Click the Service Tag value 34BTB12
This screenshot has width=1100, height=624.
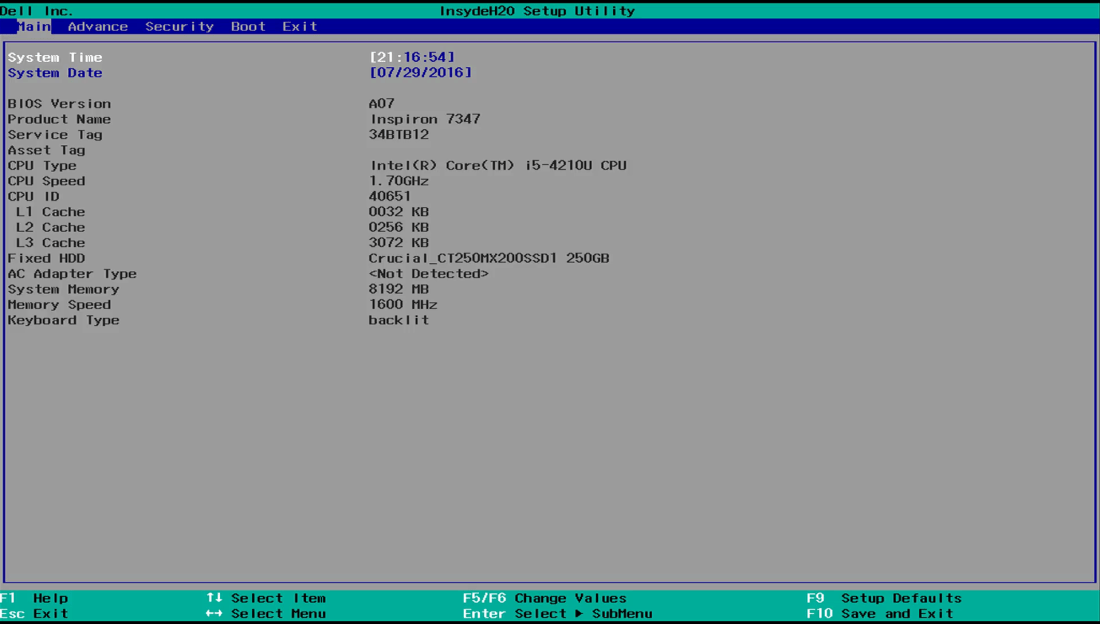[399, 135]
